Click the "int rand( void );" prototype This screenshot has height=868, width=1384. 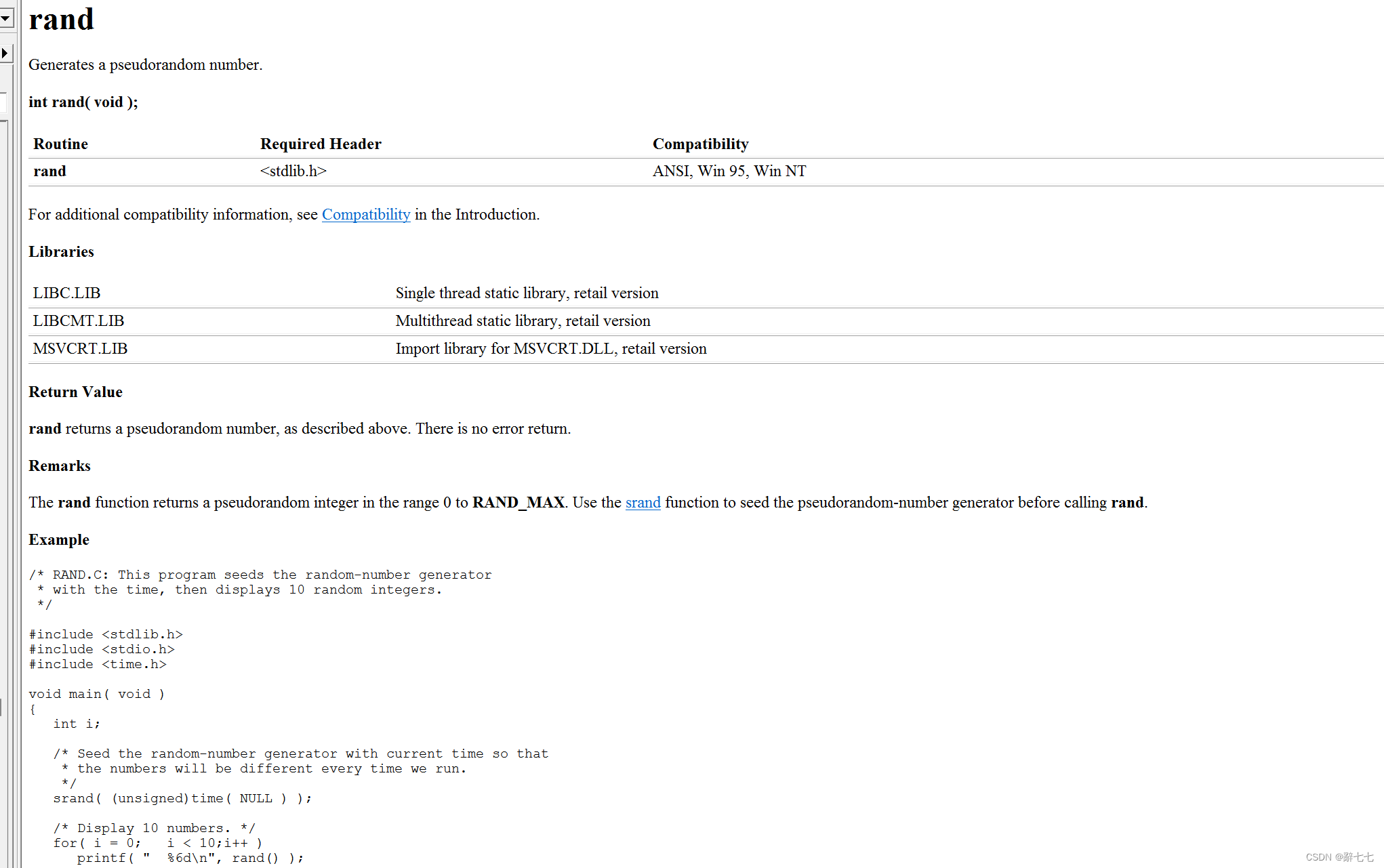click(x=83, y=102)
